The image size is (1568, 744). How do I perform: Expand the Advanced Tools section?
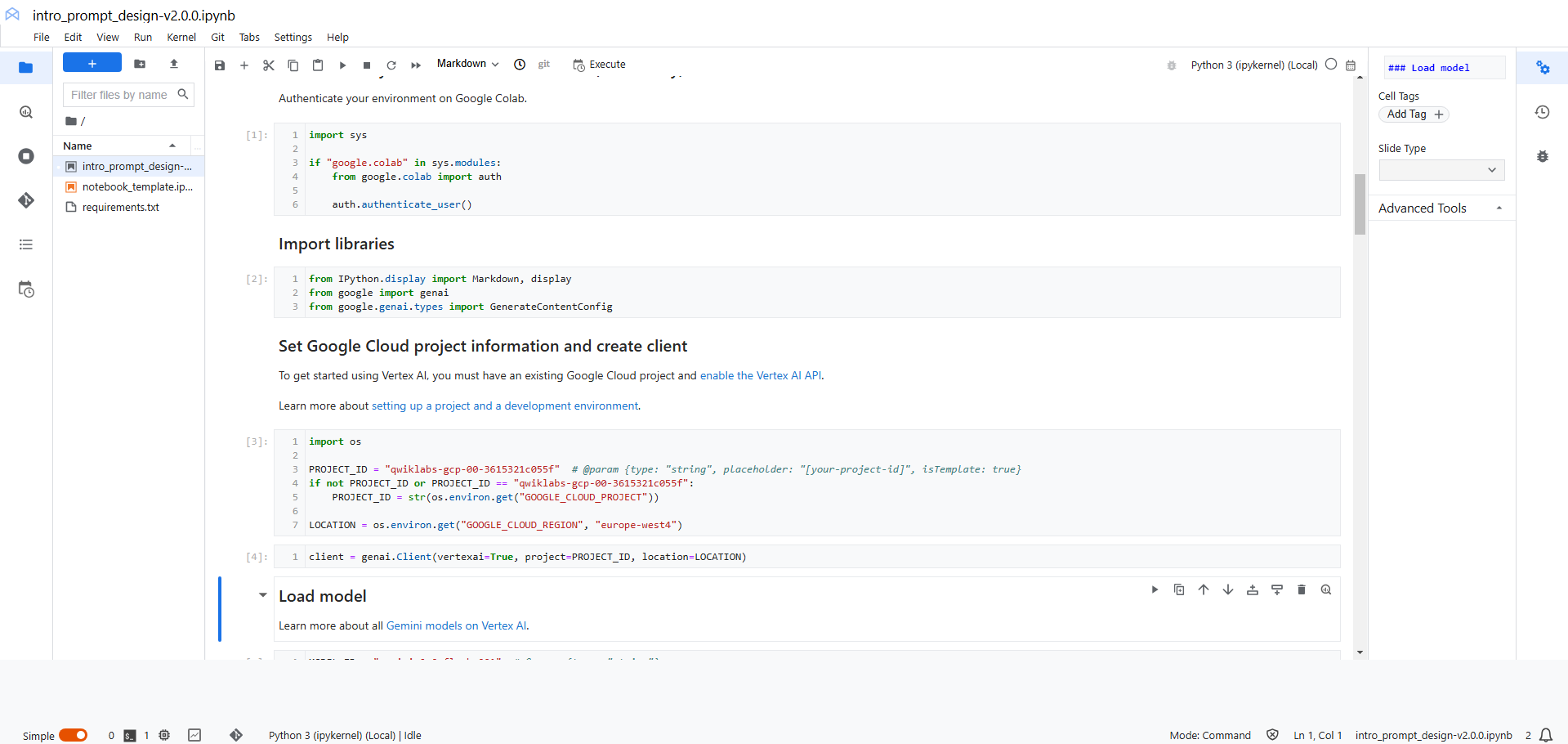pos(1441,208)
